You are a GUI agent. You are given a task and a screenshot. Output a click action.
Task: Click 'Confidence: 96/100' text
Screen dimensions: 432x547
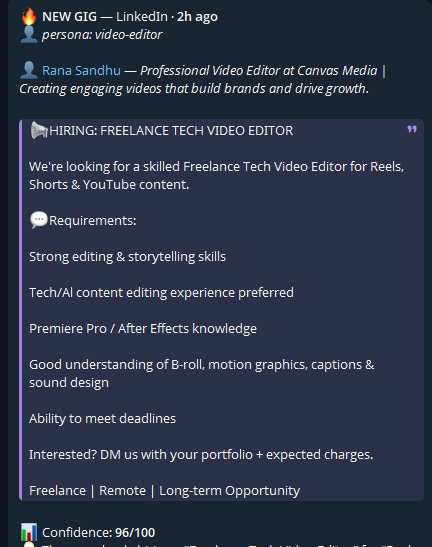point(98,533)
